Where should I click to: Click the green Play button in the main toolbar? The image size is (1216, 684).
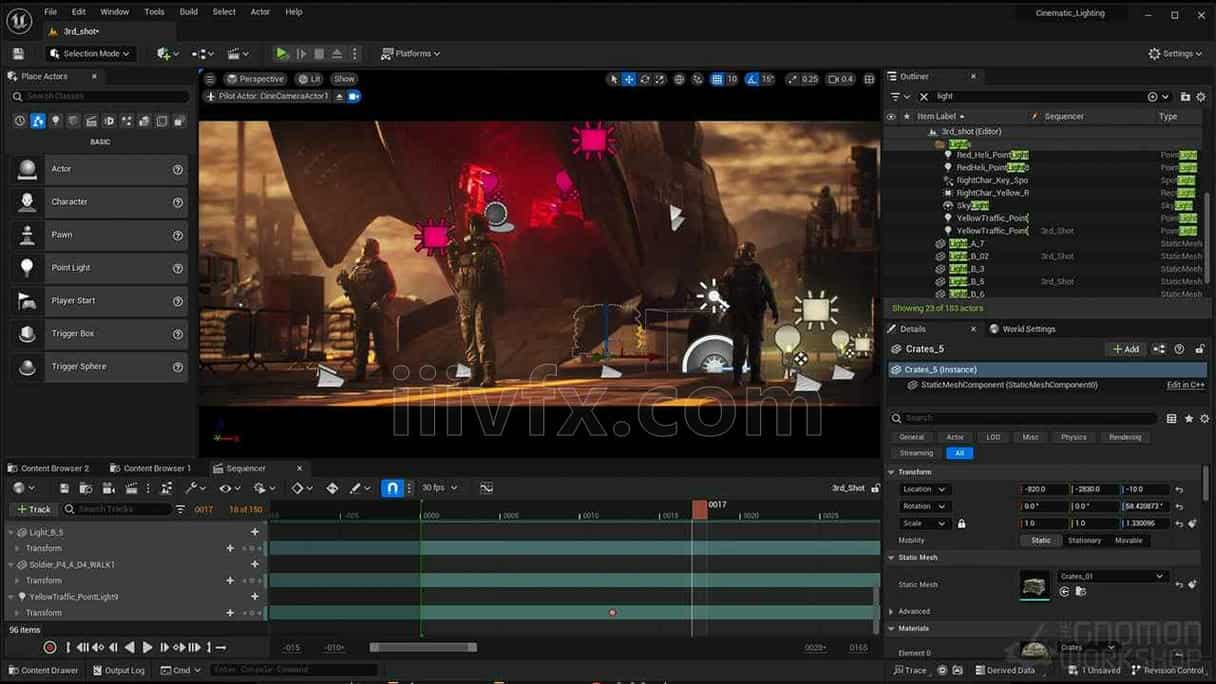(282, 54)
